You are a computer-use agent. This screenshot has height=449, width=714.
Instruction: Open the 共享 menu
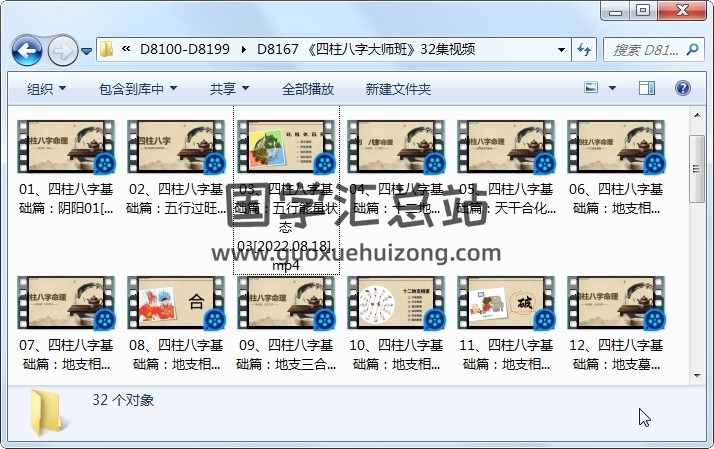[230, 89]
